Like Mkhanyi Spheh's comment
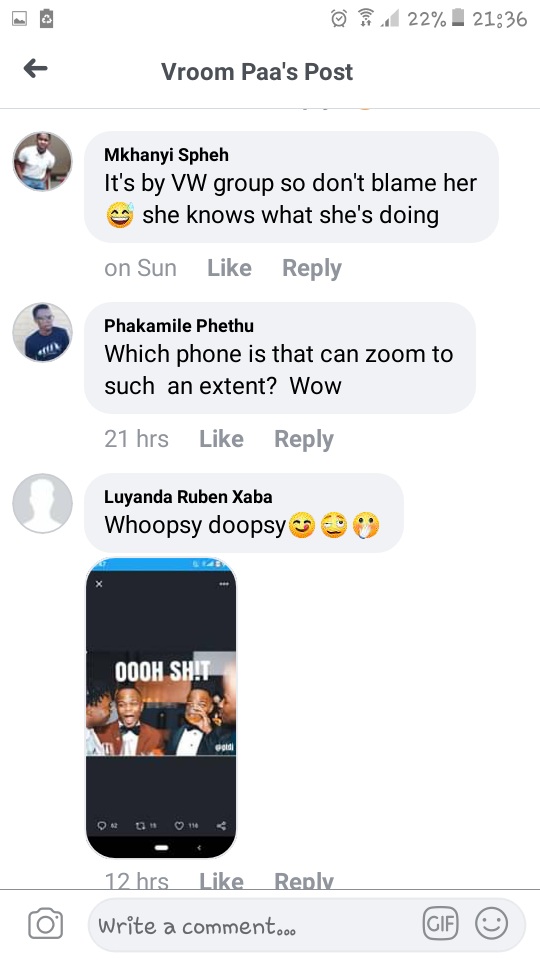The height and width of the screenshot is (960, 540). tap(229, 268)
